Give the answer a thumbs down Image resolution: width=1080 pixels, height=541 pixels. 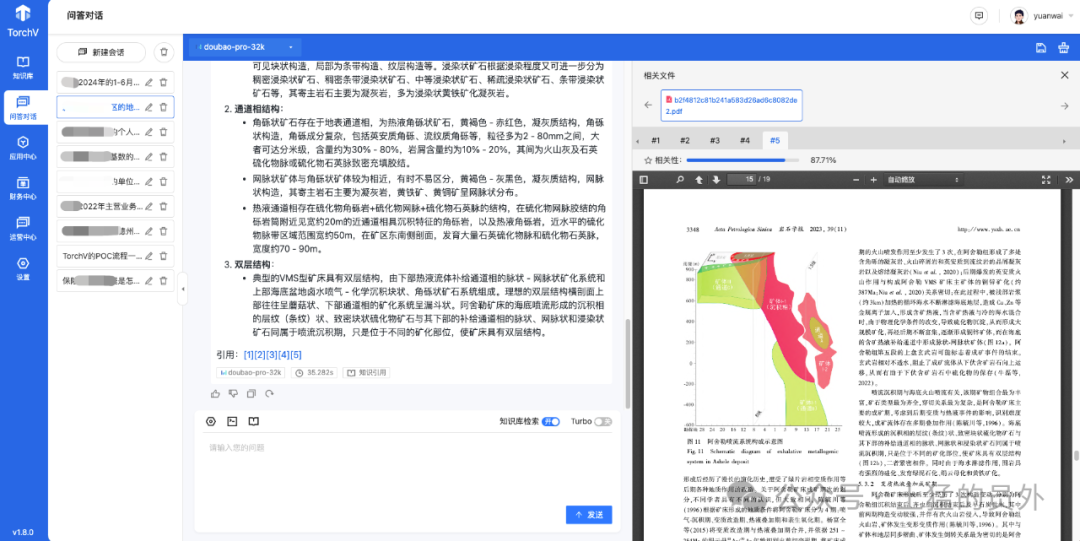[x=233, y=394]
